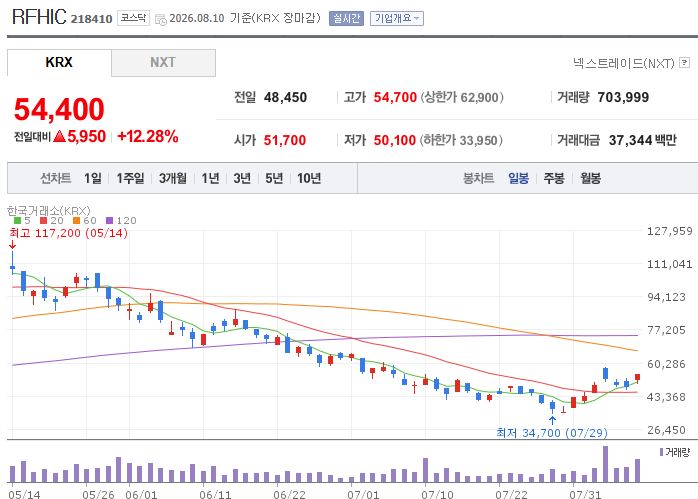
Task: Click the low price 50,100
Action: (x=395, y=141)
